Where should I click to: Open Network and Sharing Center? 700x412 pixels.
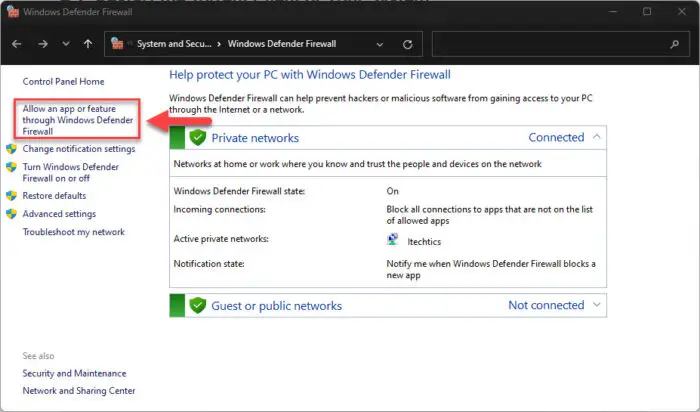pyautogui.click(x=79, y=391)
